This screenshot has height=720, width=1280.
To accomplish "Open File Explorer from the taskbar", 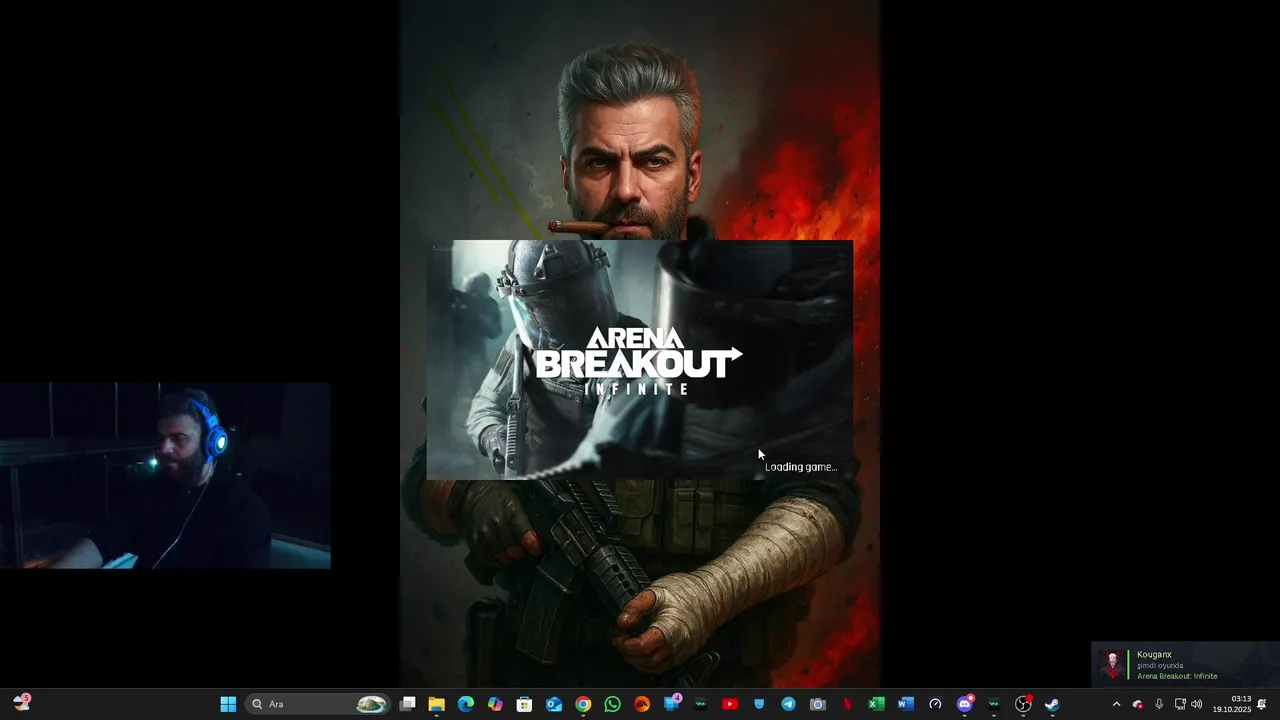I will click(436, 704).
